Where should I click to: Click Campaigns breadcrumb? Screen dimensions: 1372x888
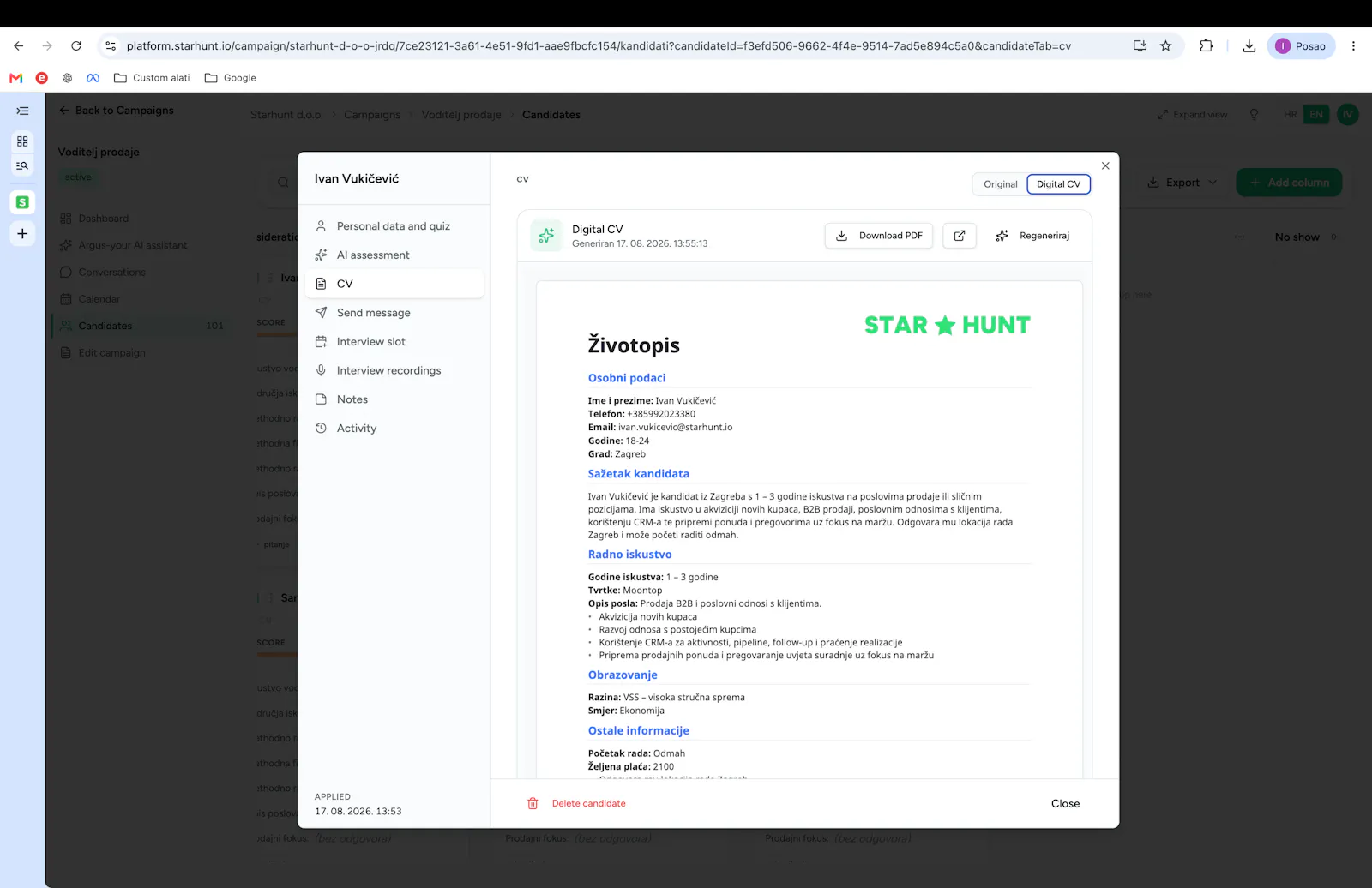tap(372, 115)
